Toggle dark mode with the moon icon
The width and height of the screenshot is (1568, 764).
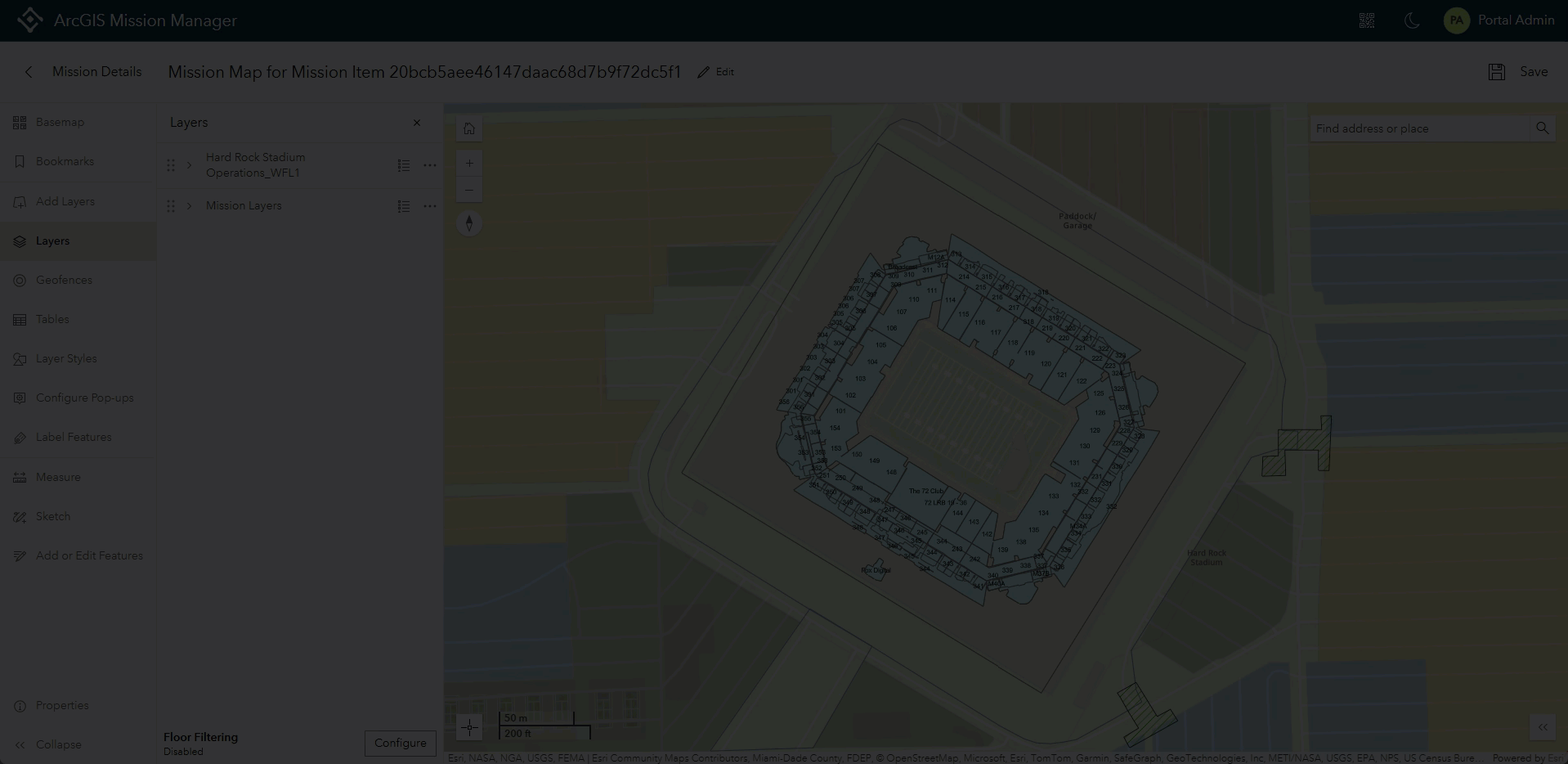1412,20
